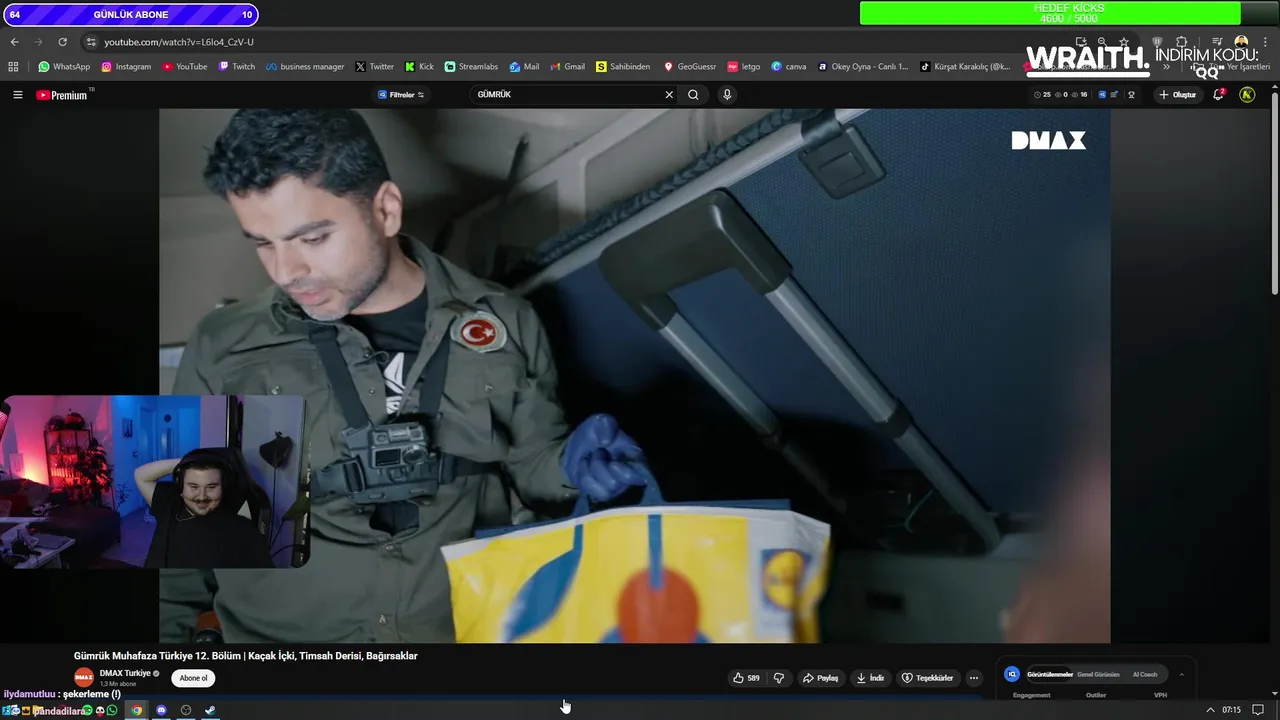The image size is (1280, 720).
Task: Open the Kürşat Karakılıç bookmark
Action: 965,67
